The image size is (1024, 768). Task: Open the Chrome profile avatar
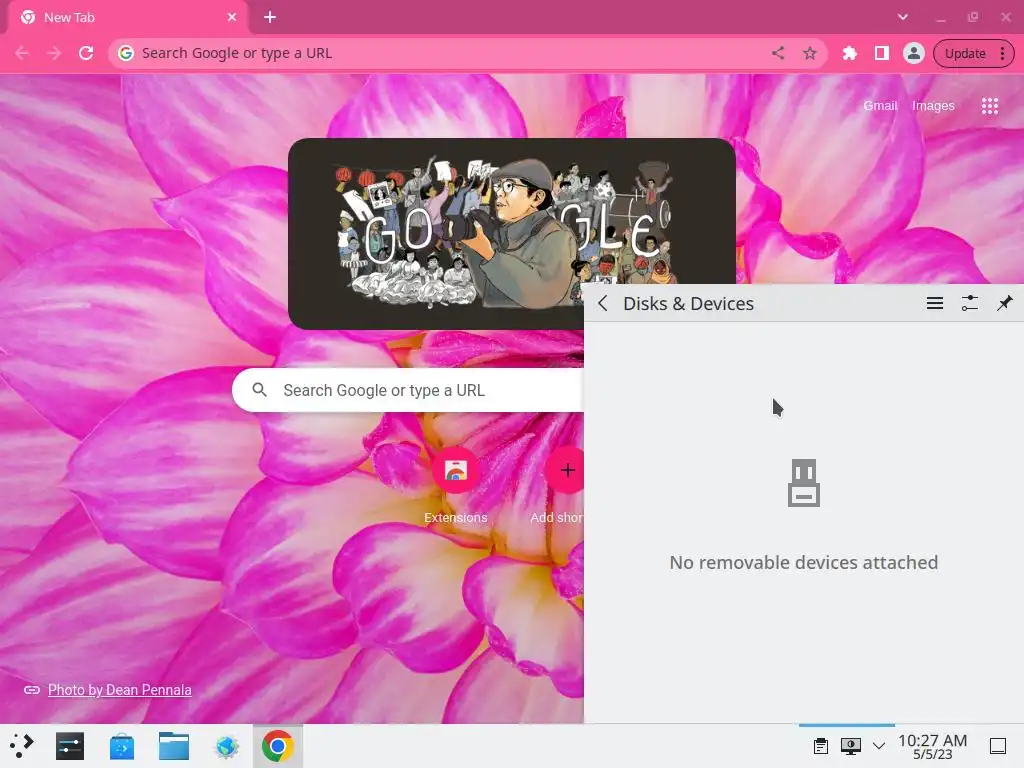[x=914, y=53]
